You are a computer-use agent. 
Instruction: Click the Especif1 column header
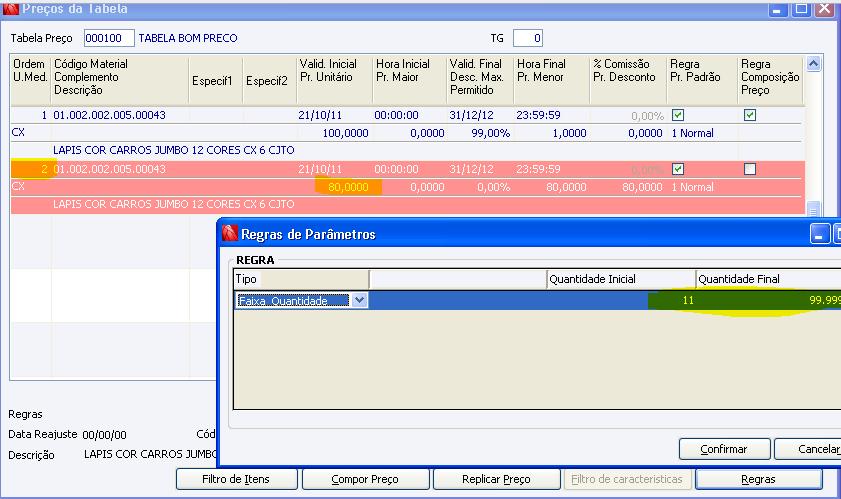click(216, 79)
